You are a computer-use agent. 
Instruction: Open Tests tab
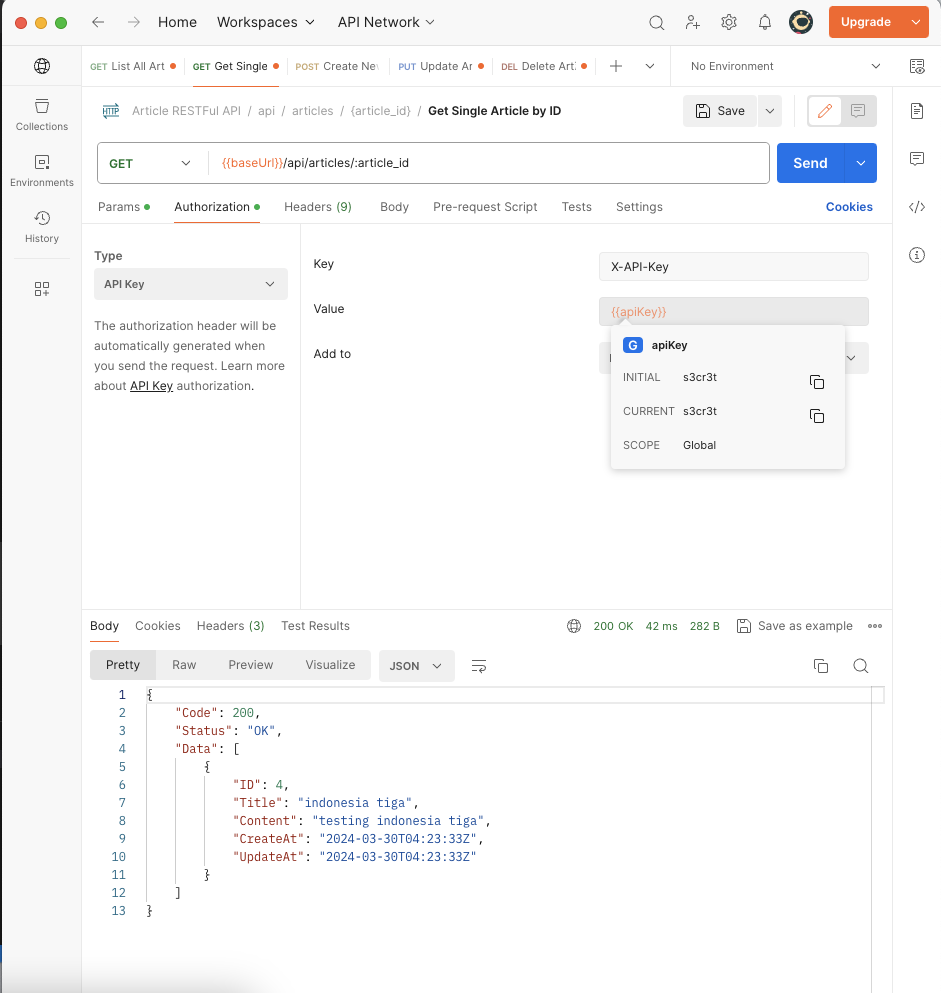(x=576, y=207)
